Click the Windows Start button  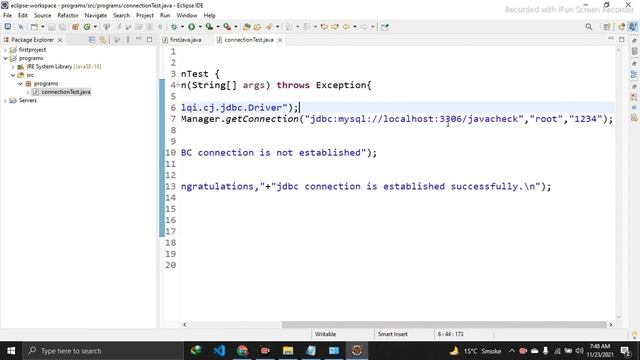coord(11,351)
